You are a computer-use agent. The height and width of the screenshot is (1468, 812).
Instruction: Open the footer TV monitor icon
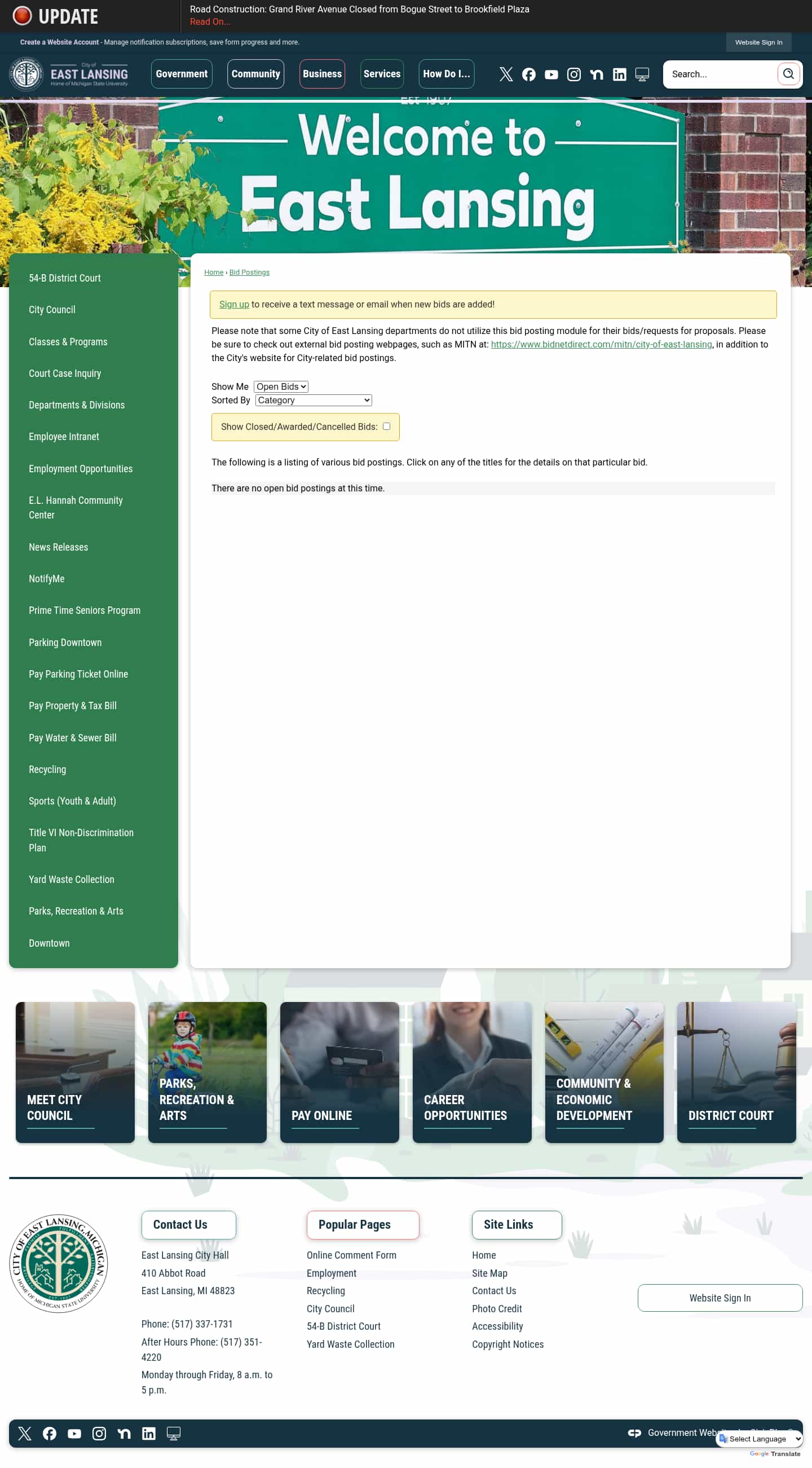click(x=174, y=1433)
